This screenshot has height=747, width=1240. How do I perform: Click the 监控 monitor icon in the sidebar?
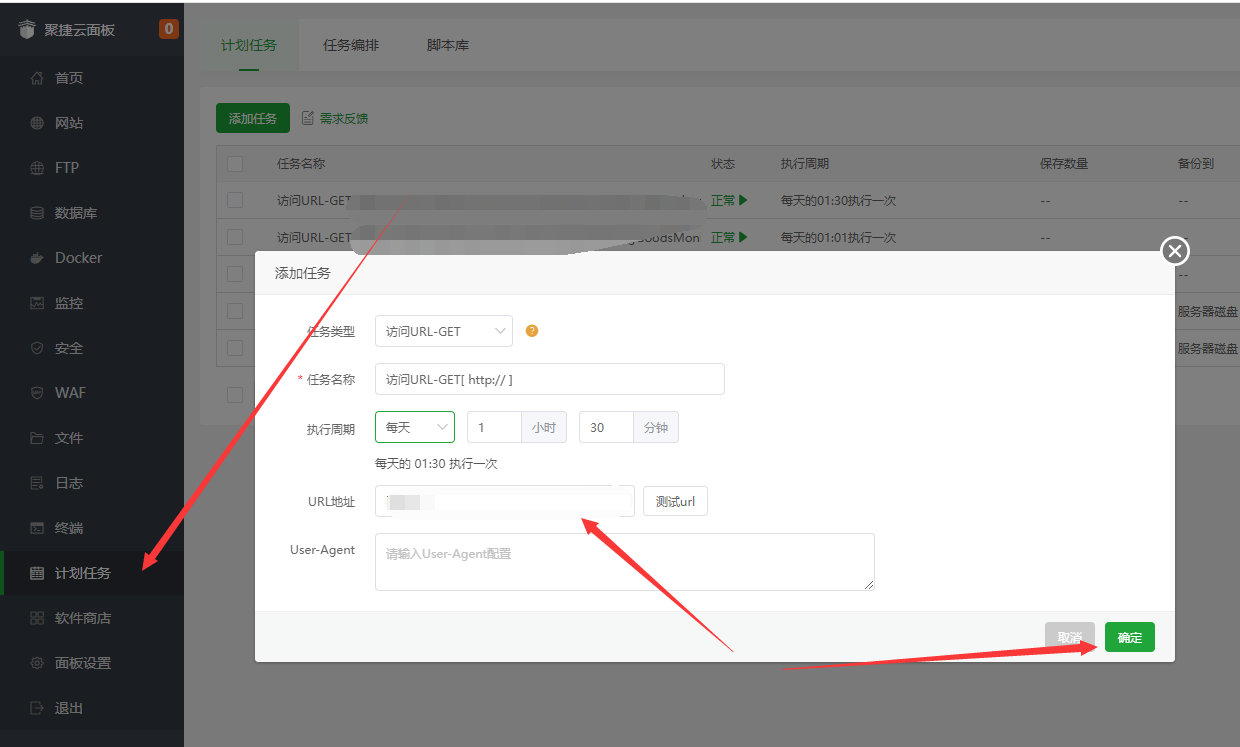[x=37, y=303]
